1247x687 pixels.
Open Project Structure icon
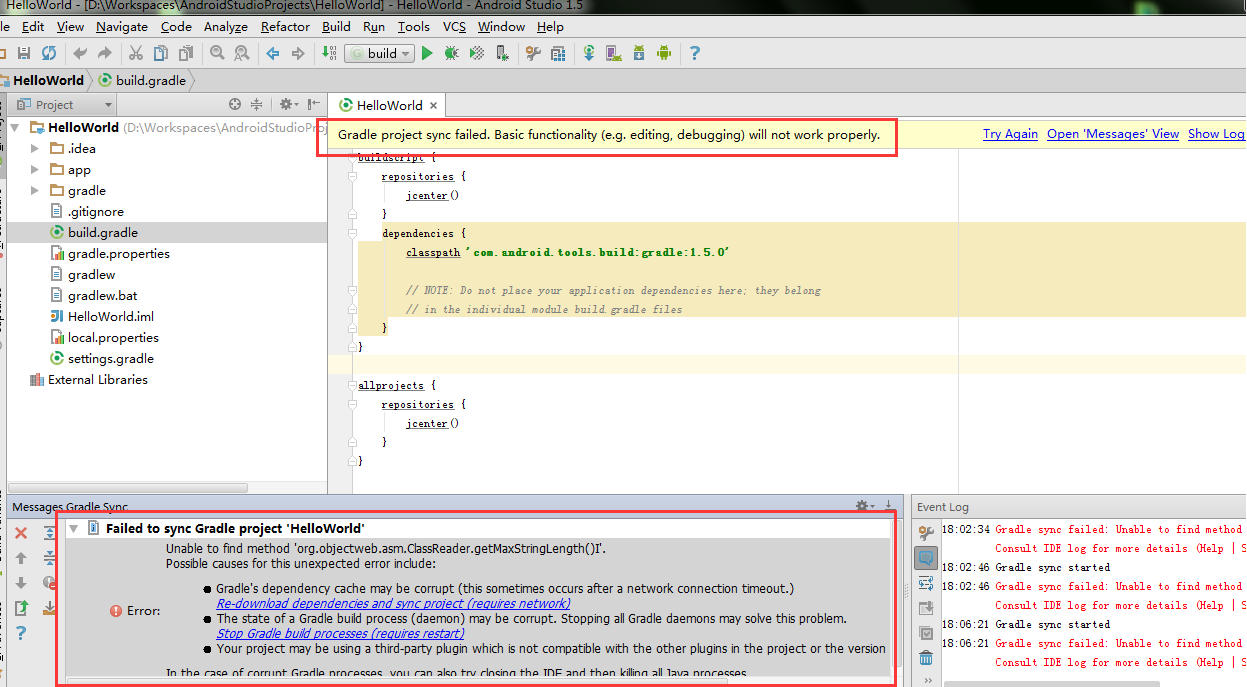coord(558,53)
